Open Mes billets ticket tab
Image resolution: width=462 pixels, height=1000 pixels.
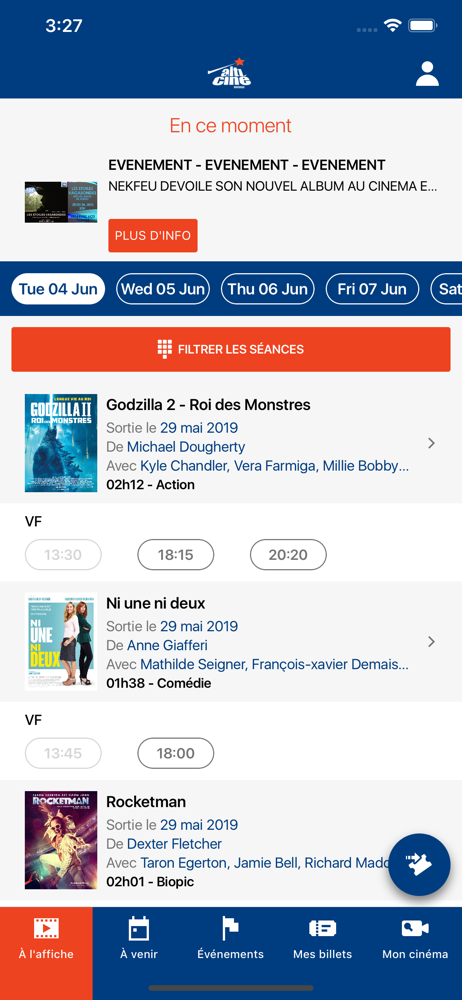322,936
